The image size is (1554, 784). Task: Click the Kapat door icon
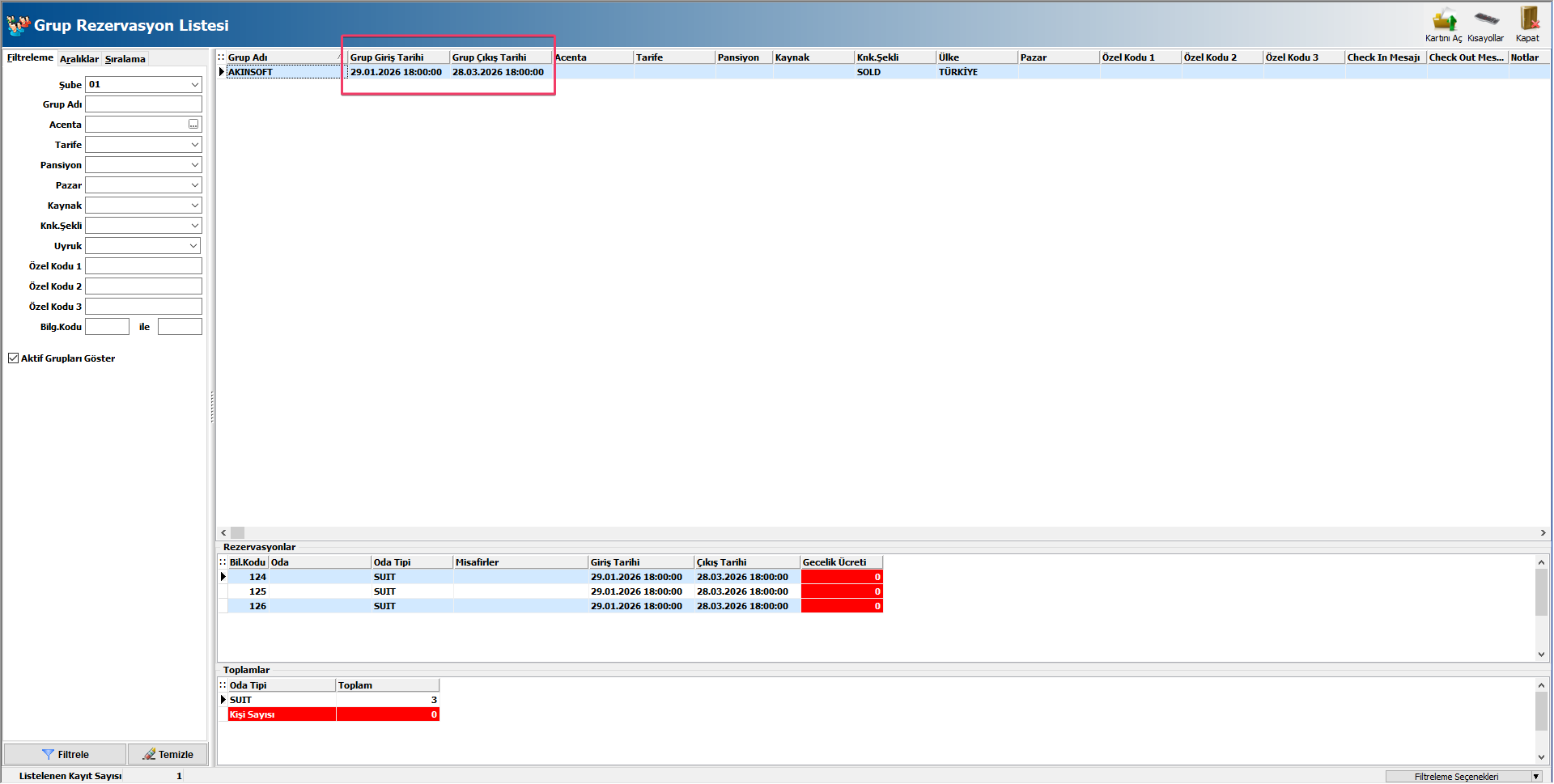pyautogui.click(x=1528, y=19)
